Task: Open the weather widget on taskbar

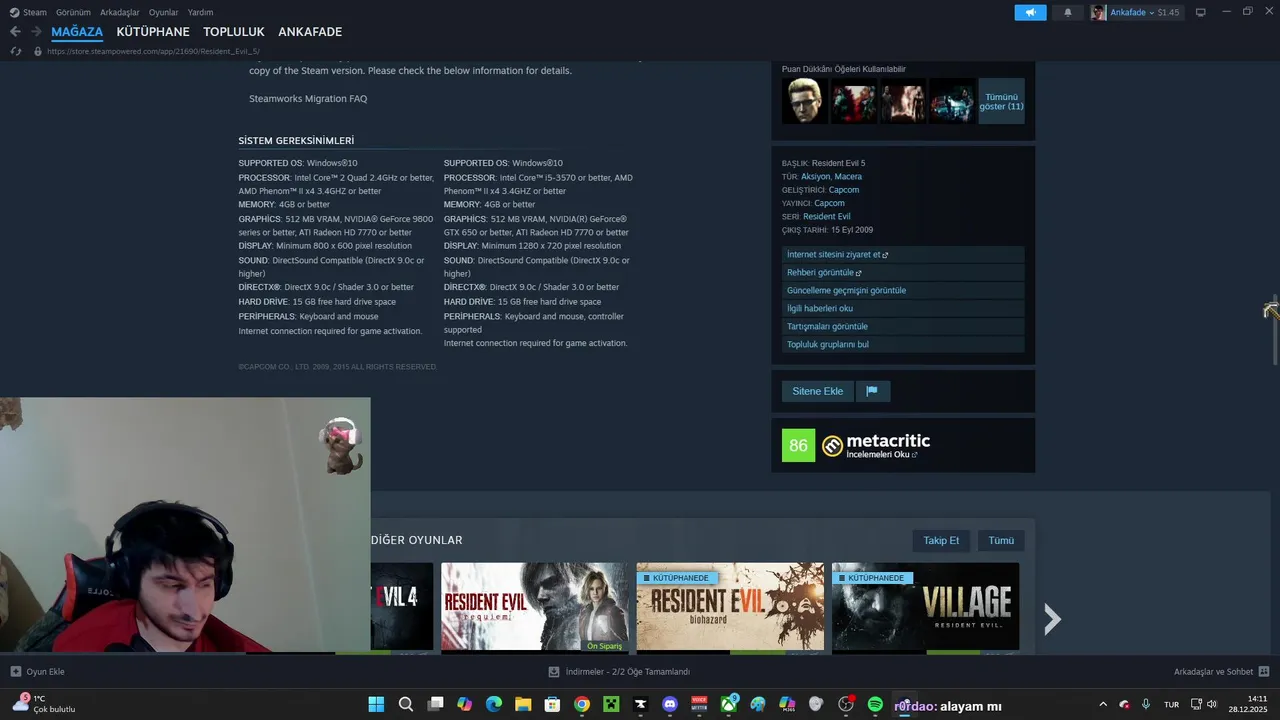Action: pyautogui.click(x=43, y=704)
